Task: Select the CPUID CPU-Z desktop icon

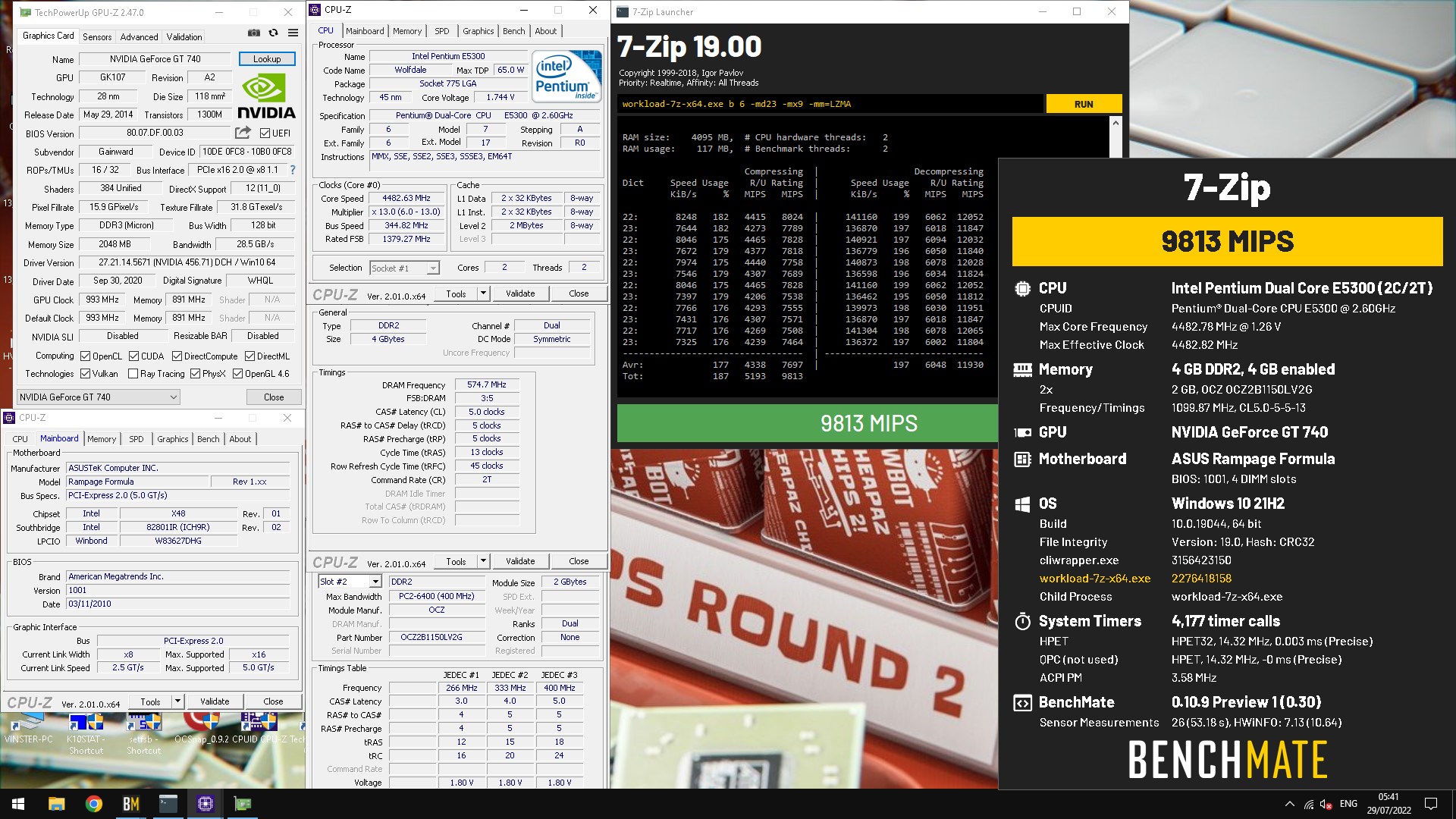Action: [258, 728]
